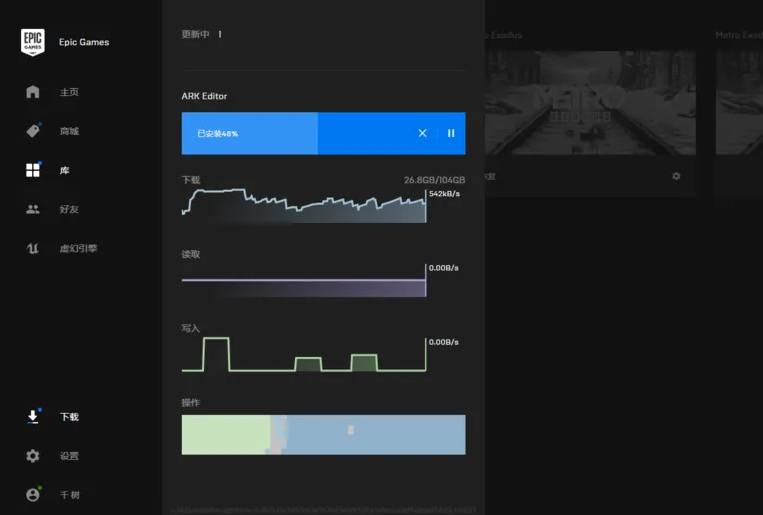Open the Home (主页) icon
The height and width of the screenshot is (515, 763).
[33, 92]
